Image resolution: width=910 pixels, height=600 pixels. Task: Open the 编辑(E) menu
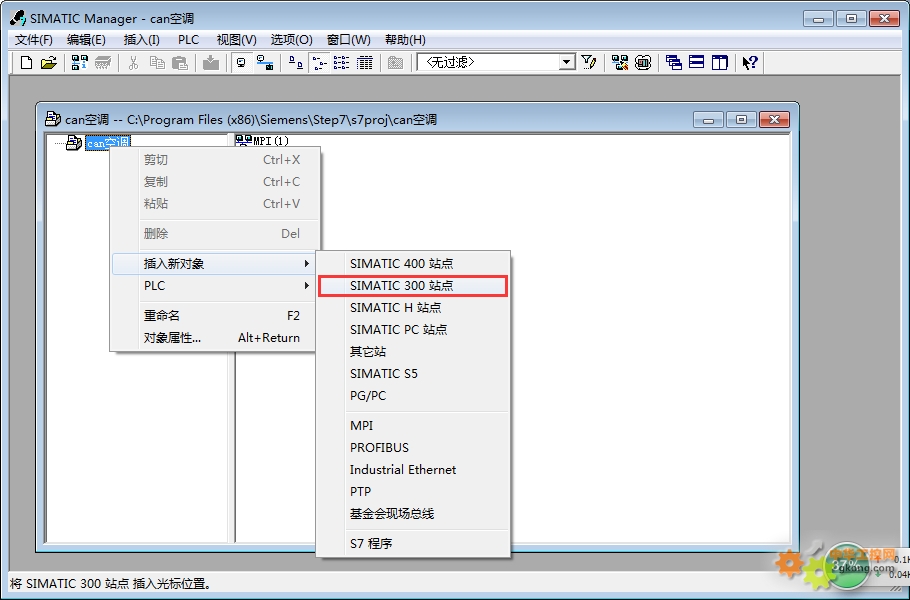86,39
